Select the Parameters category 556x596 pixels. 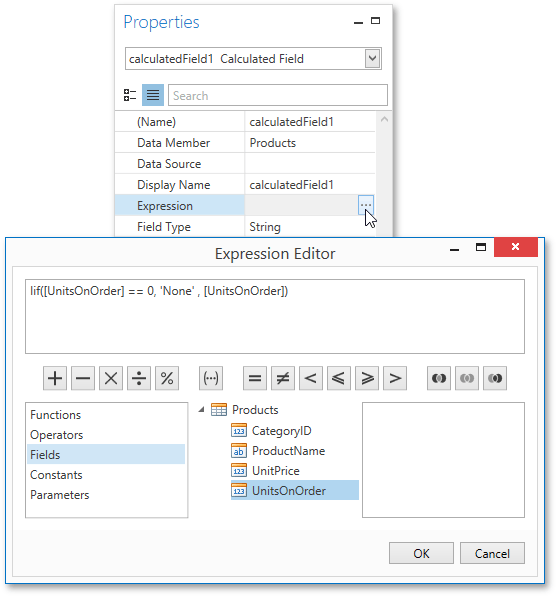point(106,495)
